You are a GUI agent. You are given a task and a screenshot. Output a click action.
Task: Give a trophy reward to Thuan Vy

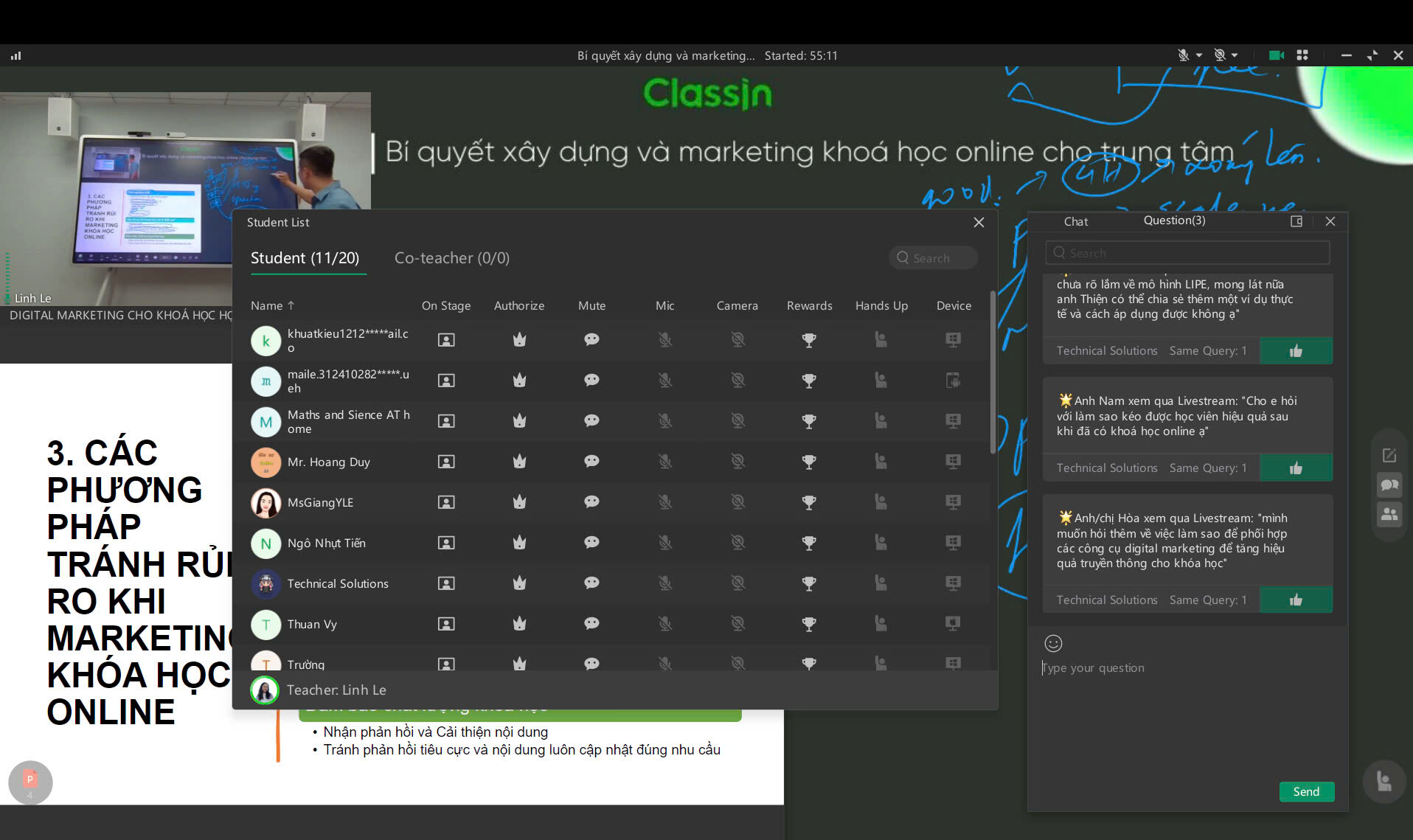click(809, 624)
